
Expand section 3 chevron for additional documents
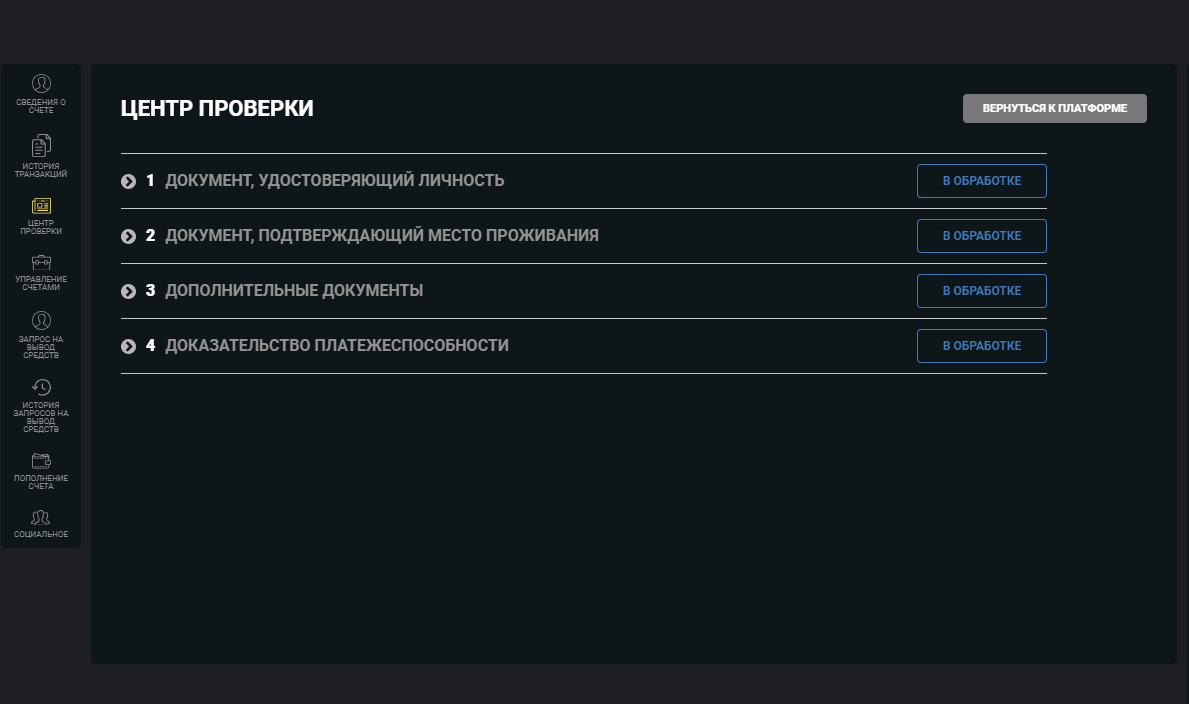coord(128,291)
